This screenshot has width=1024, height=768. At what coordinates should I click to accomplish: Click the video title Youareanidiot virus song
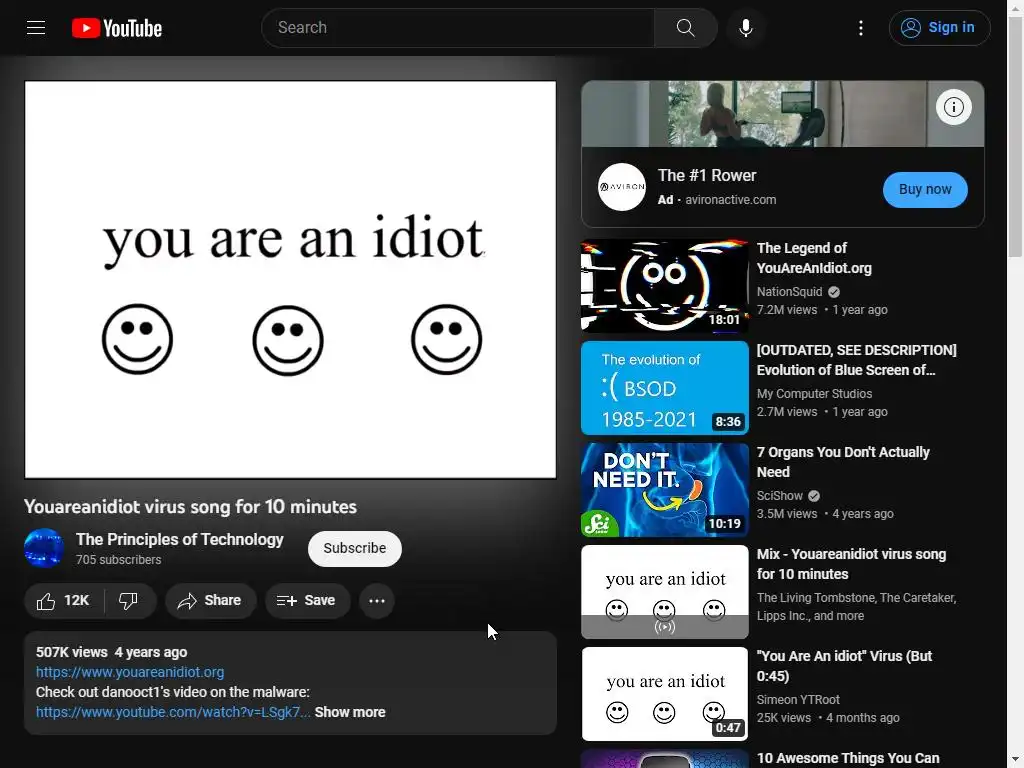coord(190,507)
